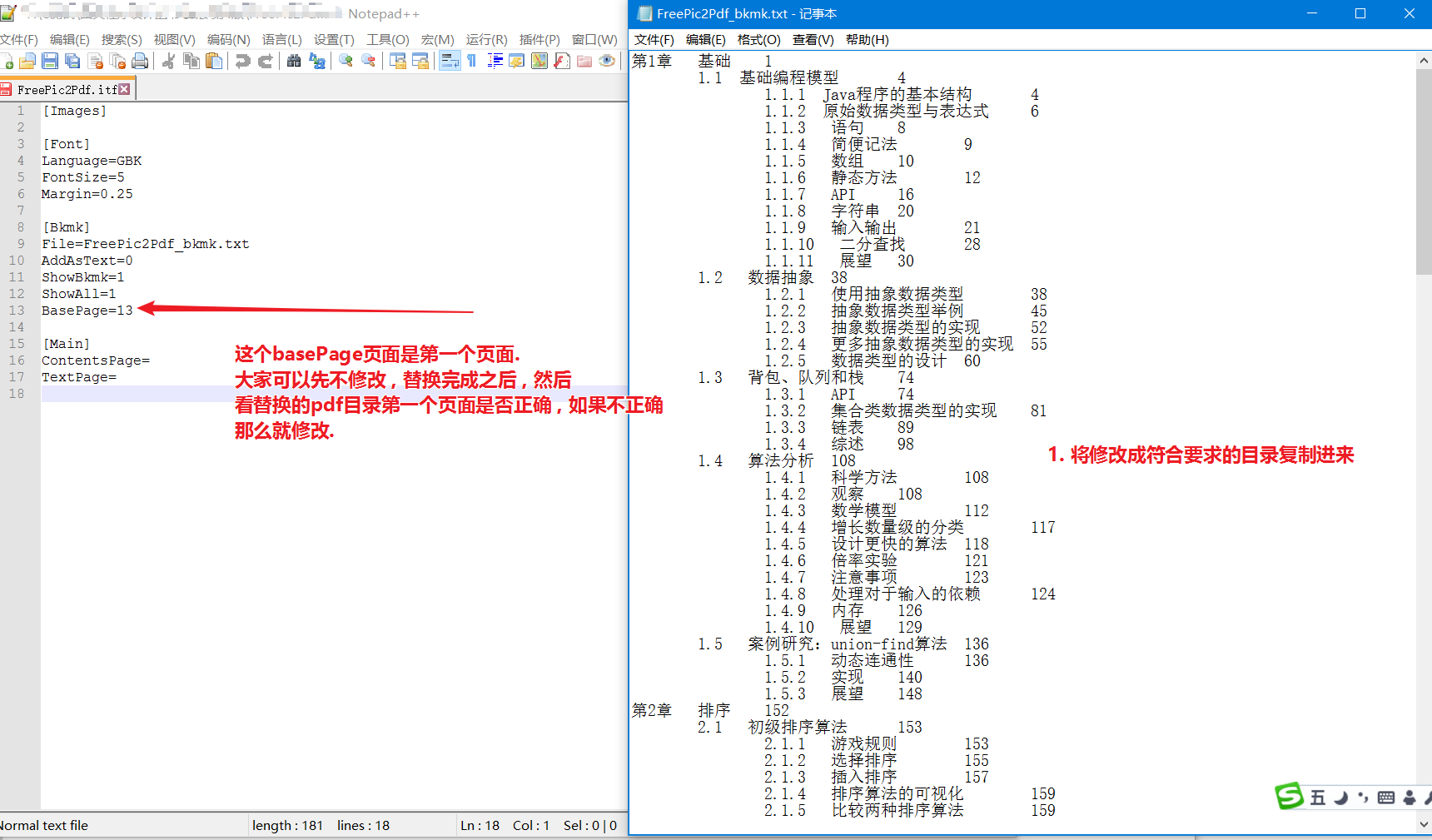Toggle synchronize horizontal scrolling icon
The height and width of the screenshot is (840, 1432).
pos(420,61)
